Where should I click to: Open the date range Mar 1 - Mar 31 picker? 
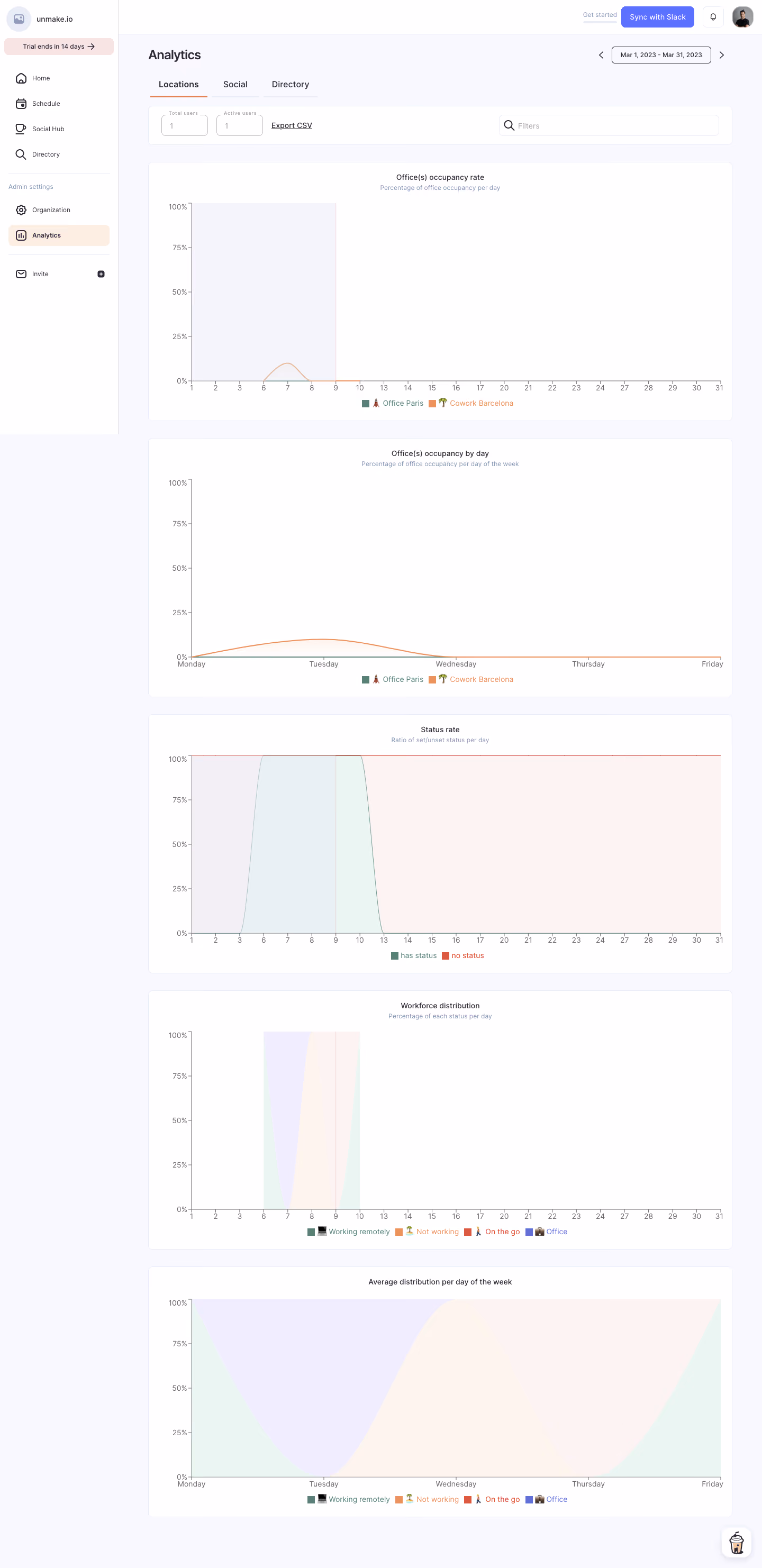(x=661, y=55)
